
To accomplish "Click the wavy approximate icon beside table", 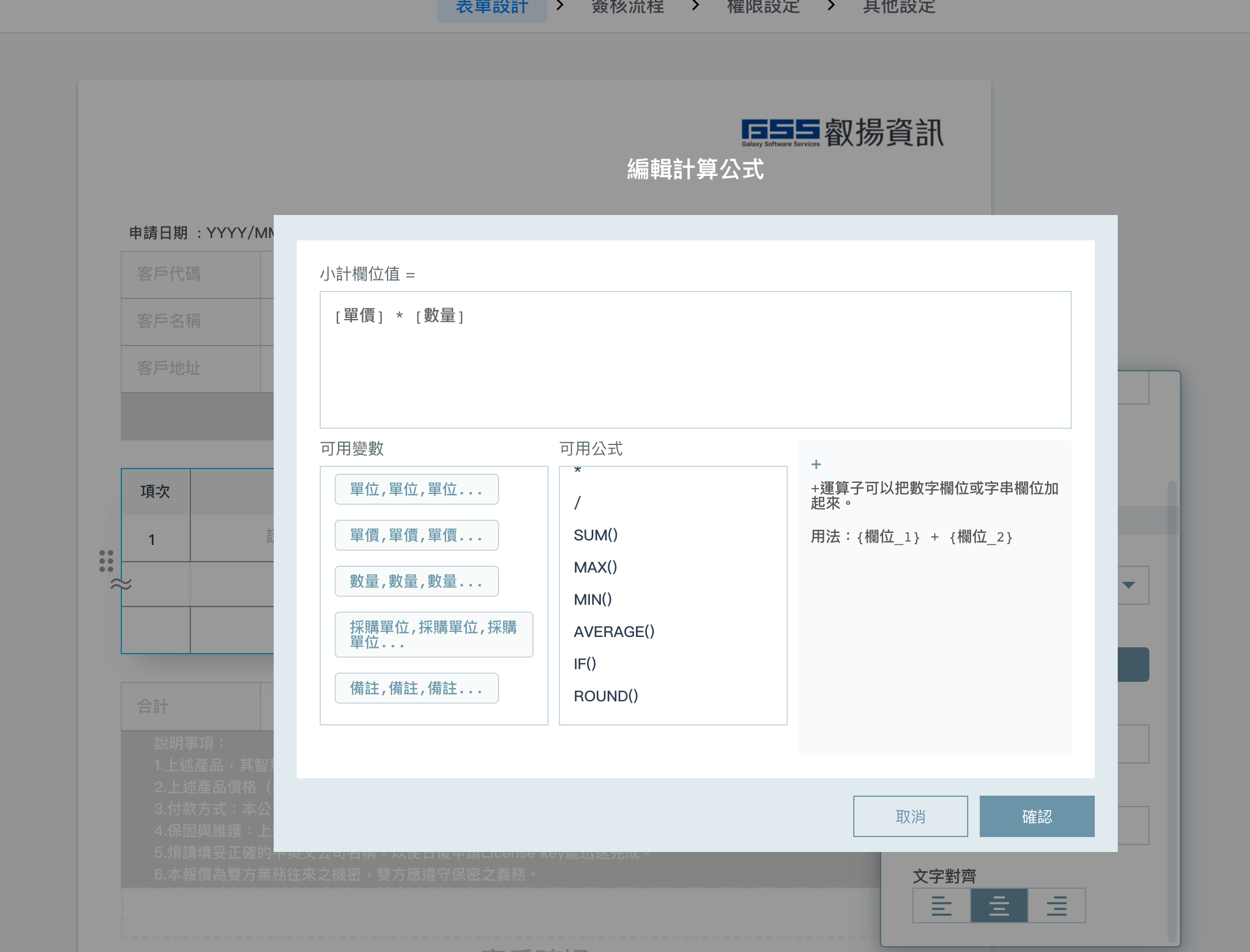I will tap(121, 584).
